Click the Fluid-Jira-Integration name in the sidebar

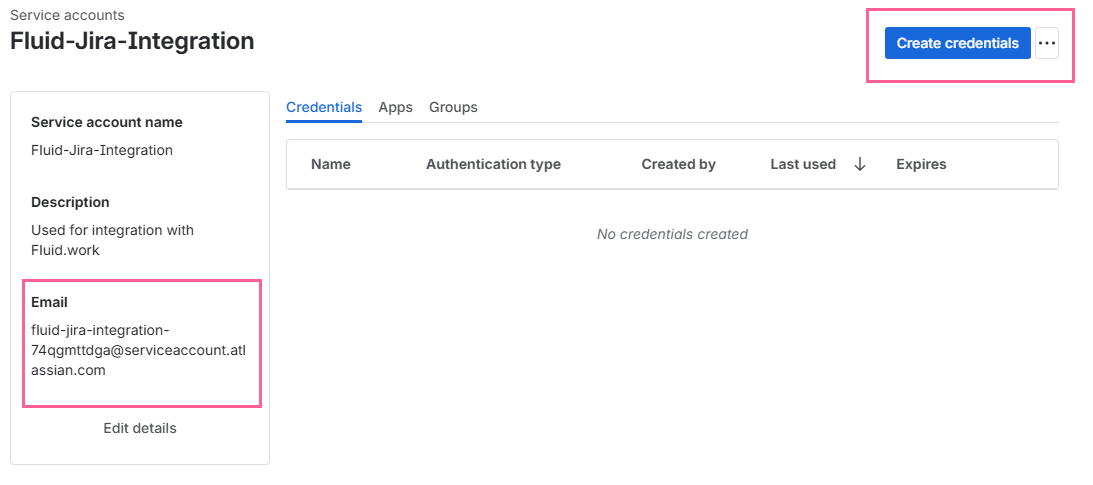click(102, 150)
